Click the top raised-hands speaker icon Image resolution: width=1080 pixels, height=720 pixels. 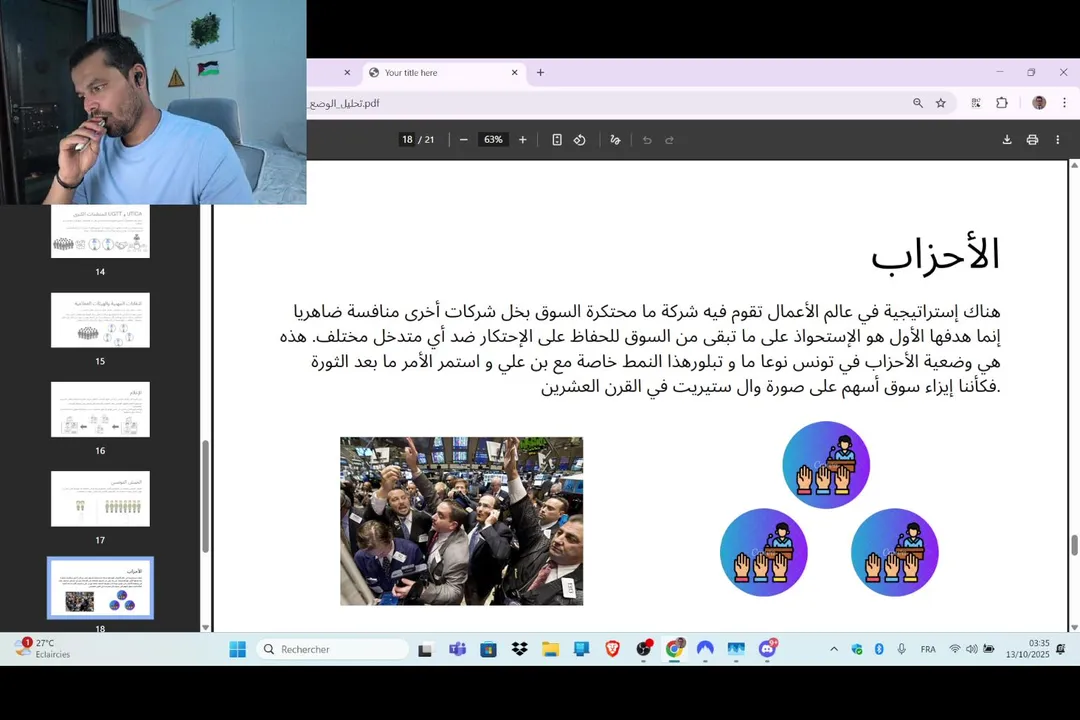point(826,465)
